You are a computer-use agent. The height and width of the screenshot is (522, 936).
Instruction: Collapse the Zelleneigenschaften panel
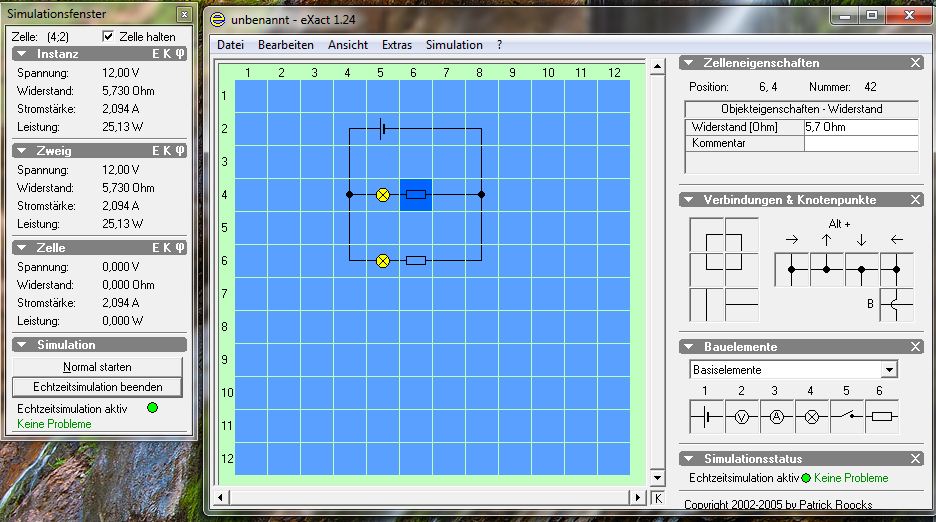tap(687, 63)
